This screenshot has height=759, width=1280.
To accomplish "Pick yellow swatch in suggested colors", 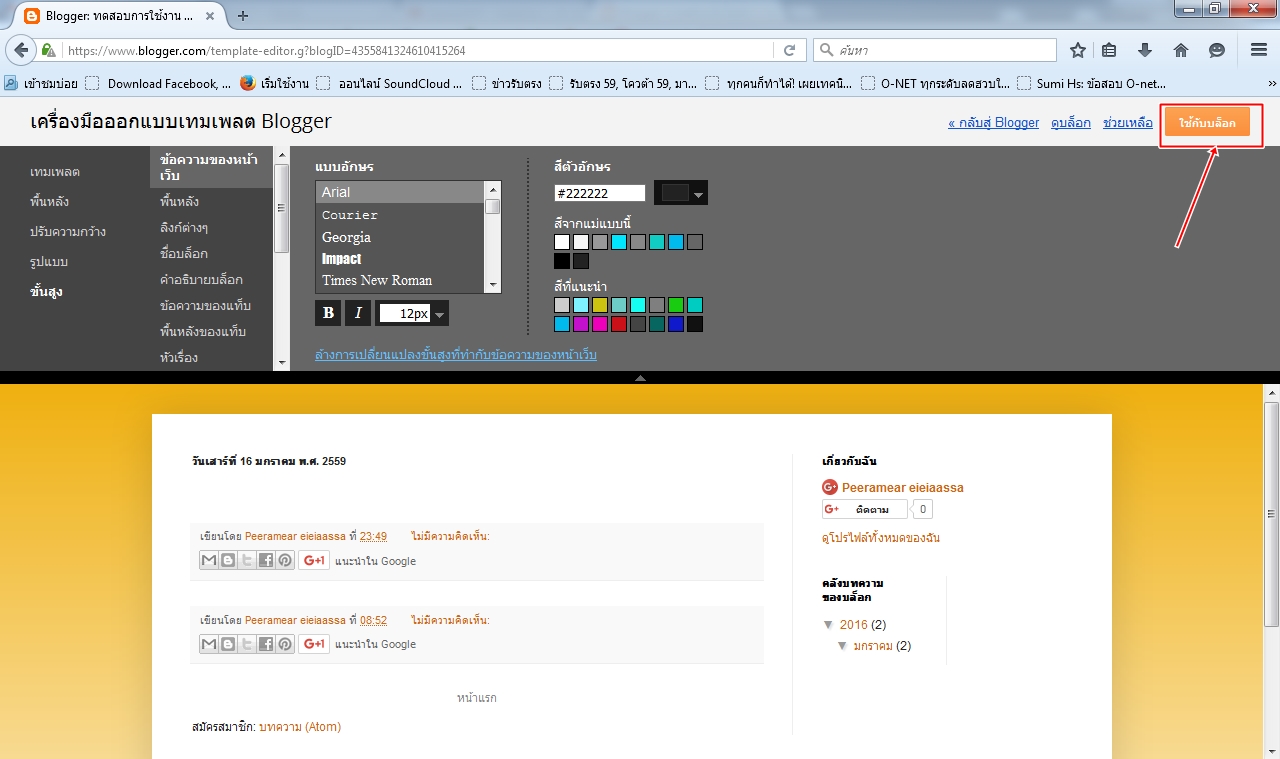I will point(600,305).
